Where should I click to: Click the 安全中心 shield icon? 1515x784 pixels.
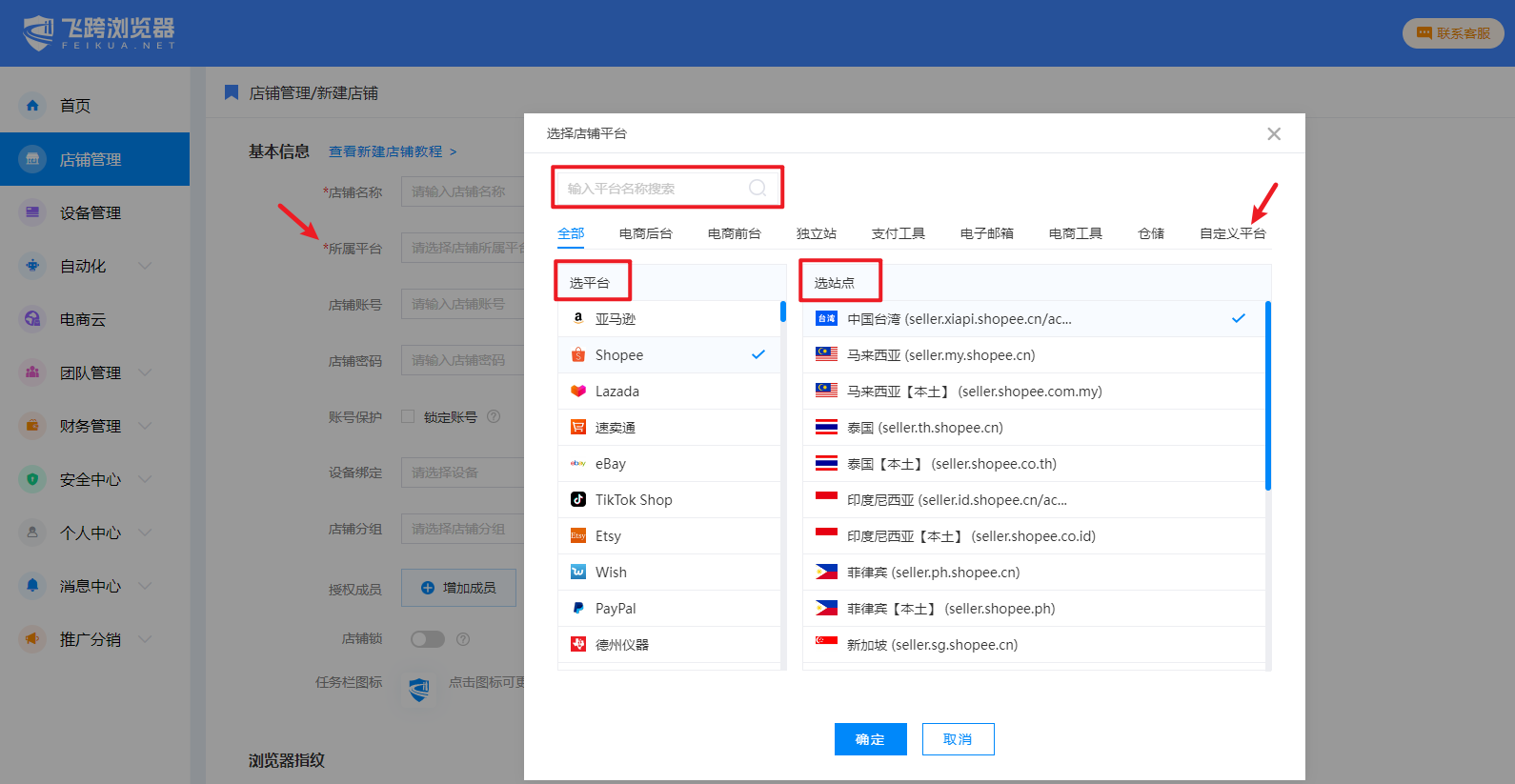32,479
